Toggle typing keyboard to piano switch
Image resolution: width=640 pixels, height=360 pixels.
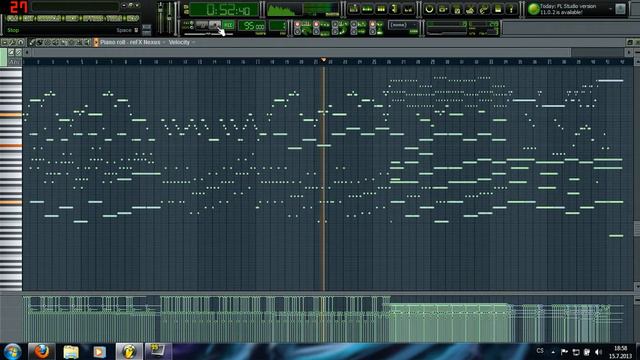(x=298, y=24)
